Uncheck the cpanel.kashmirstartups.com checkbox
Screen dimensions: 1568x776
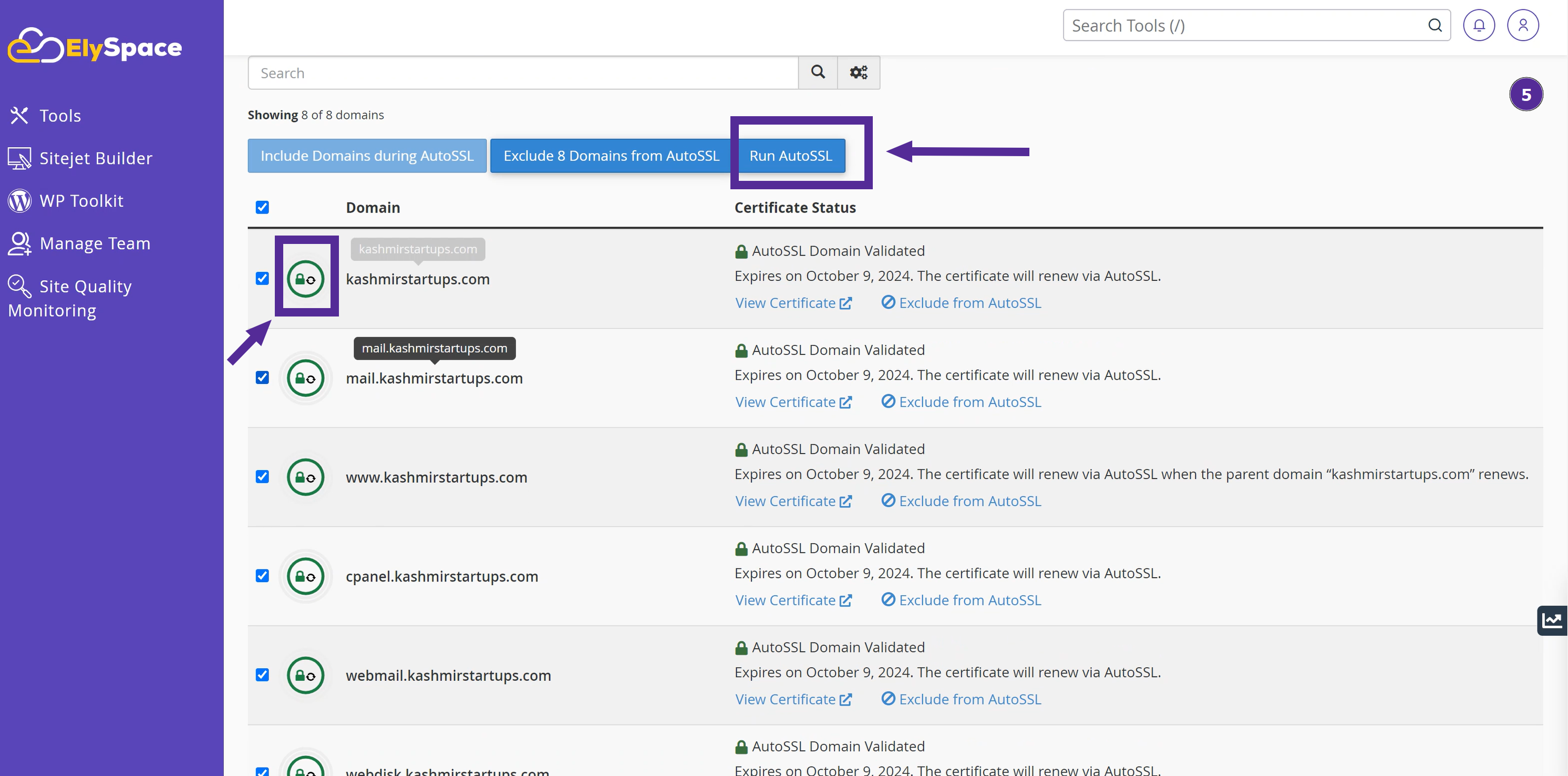coord(262,576)
